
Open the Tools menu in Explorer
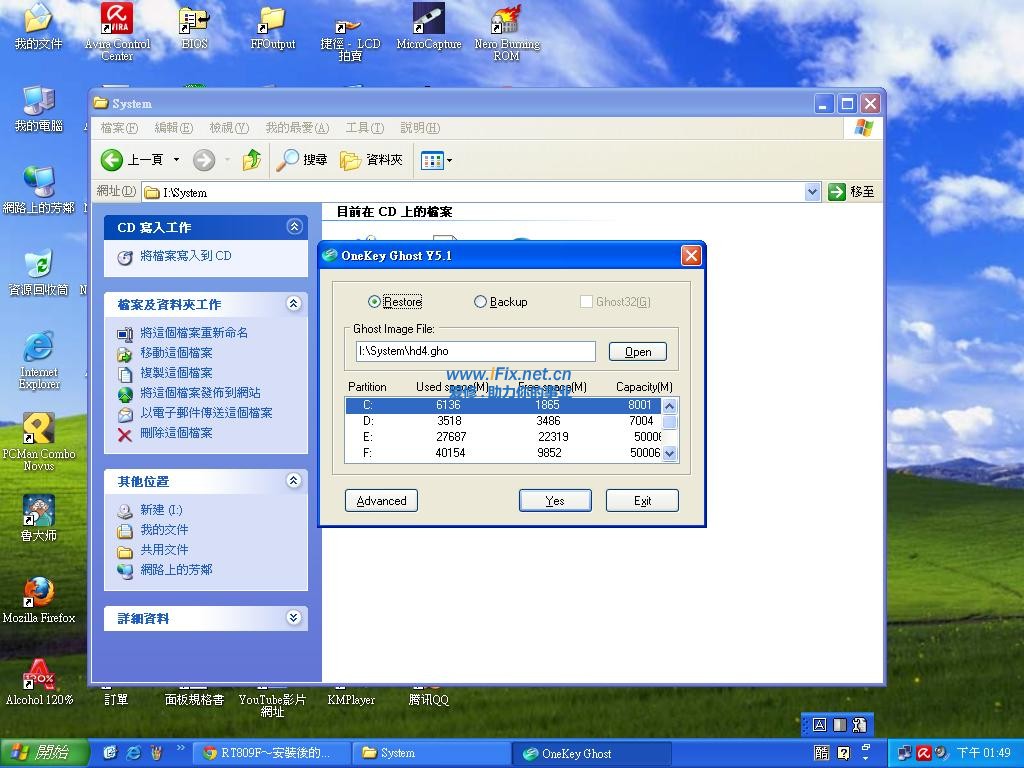(364, 128)
